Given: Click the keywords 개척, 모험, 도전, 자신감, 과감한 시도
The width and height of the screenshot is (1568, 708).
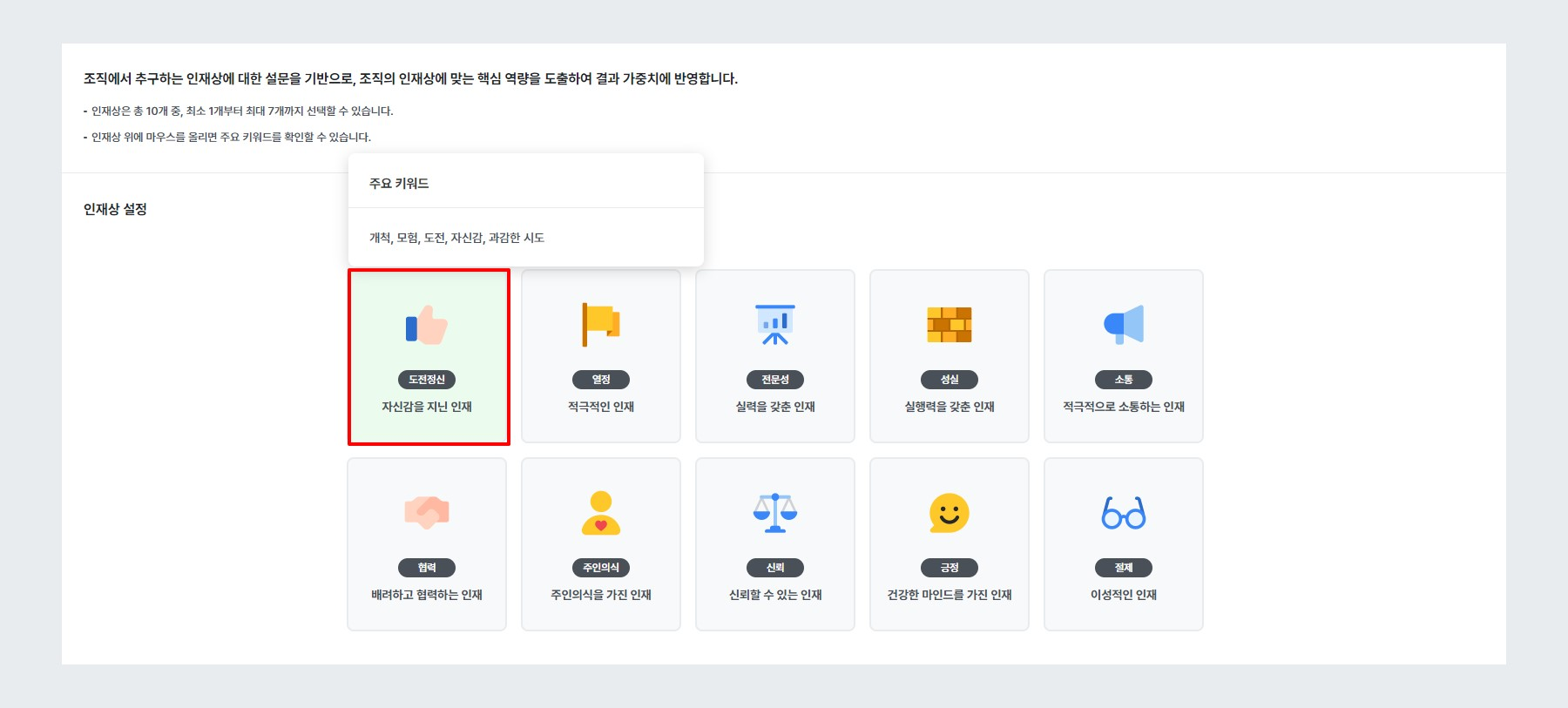Looking at the screenshot, I should [456, 238].
